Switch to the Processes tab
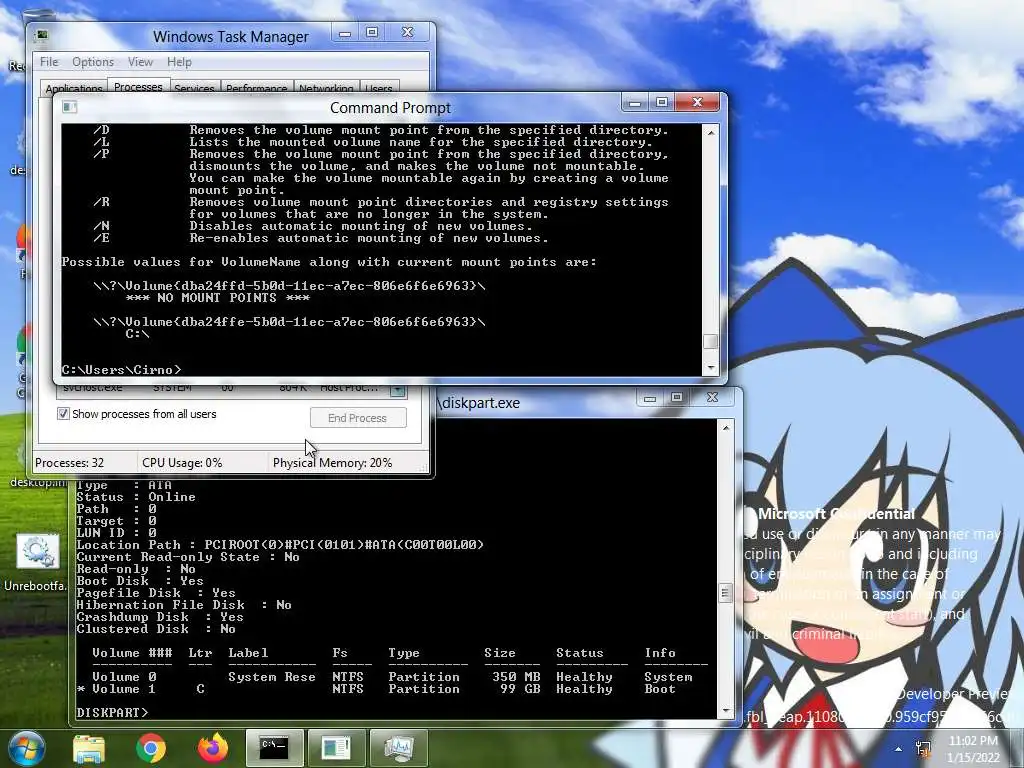The image size is (1024, 768). (138, 86)
